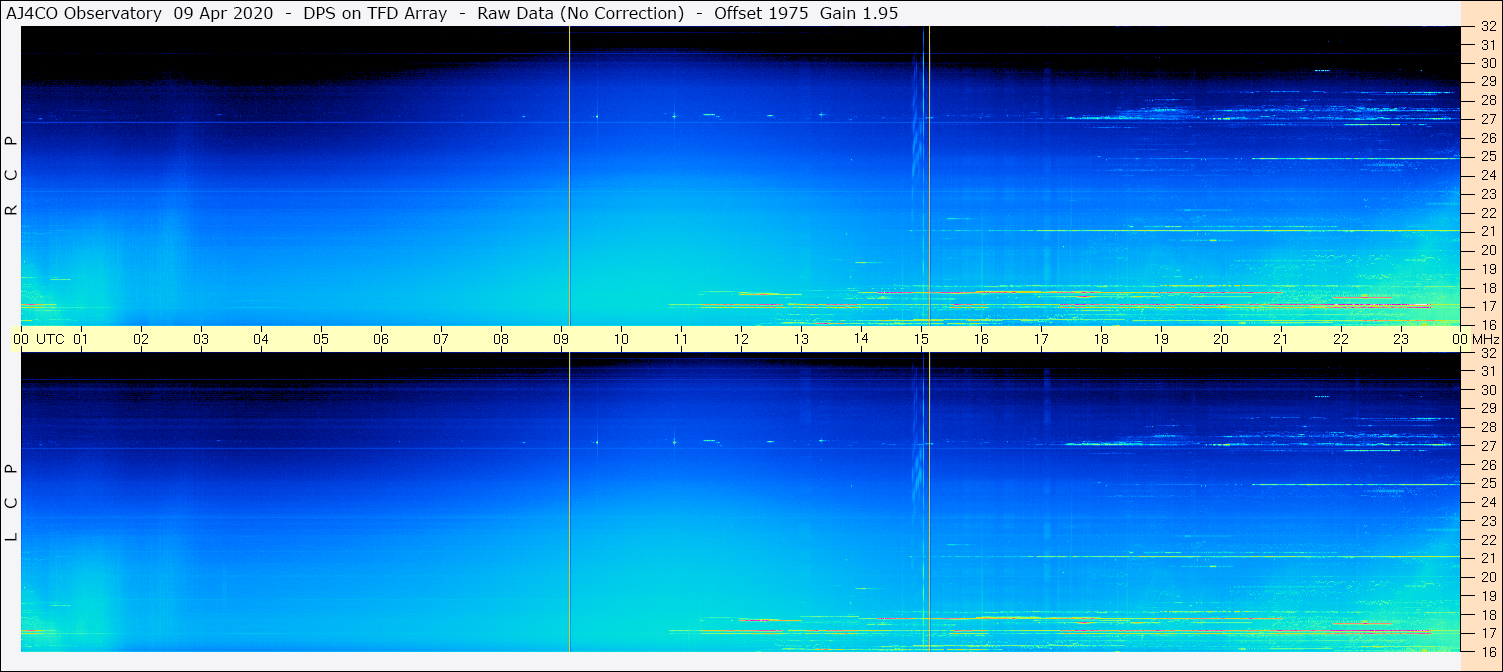Select the 20 hour marker on time axis

point(1221,339)
